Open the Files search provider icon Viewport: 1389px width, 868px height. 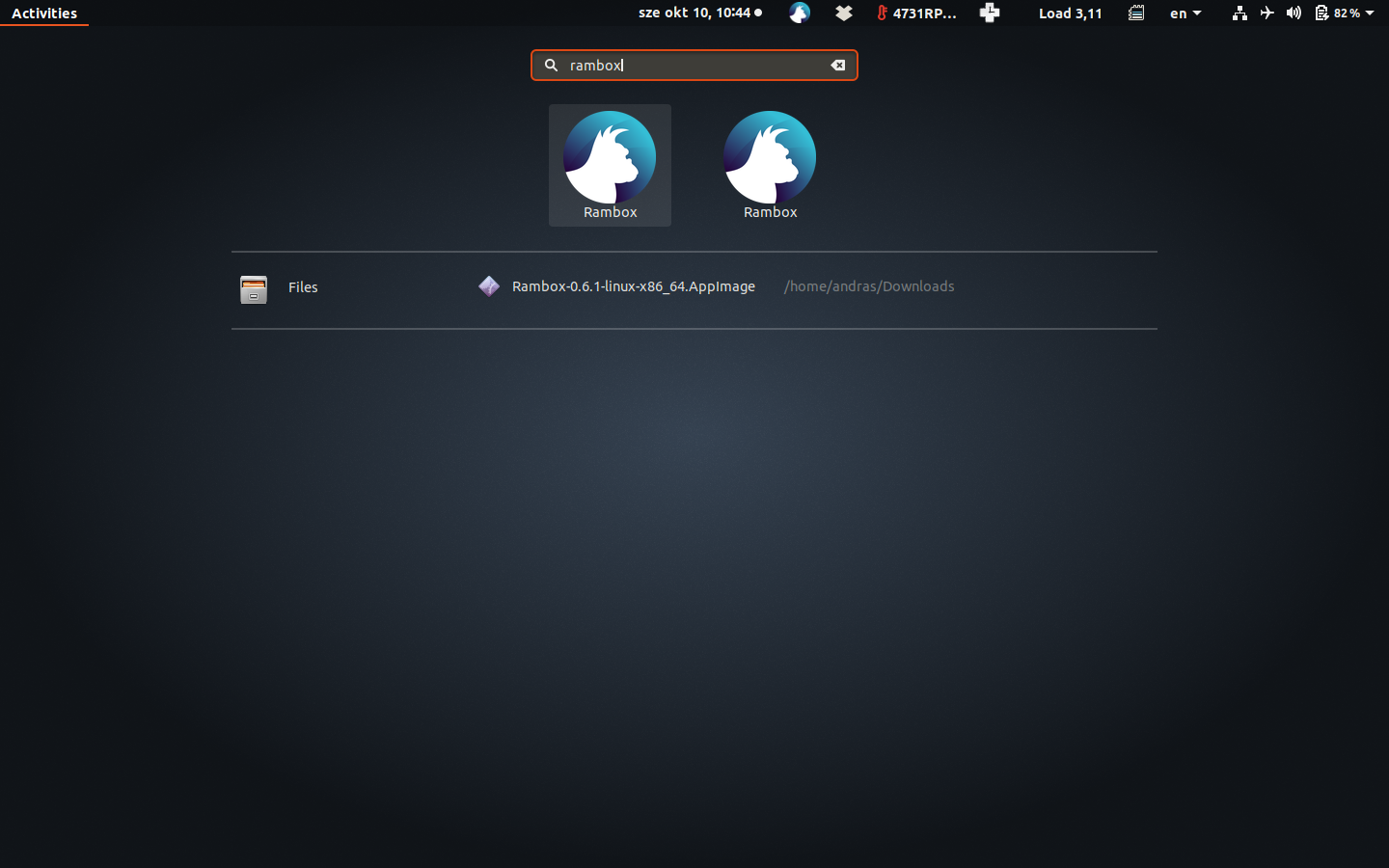pos(254,288)
